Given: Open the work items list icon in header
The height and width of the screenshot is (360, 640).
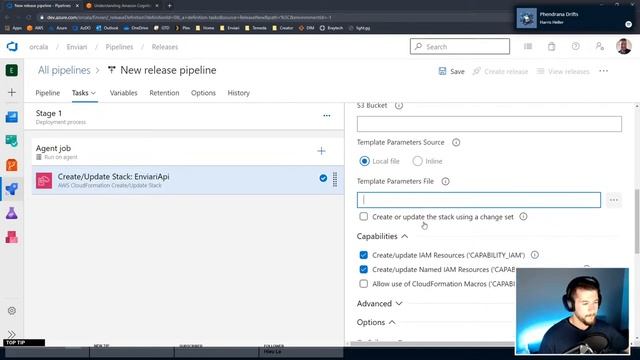Looking at the screenshot, I should tap(528, 47).
